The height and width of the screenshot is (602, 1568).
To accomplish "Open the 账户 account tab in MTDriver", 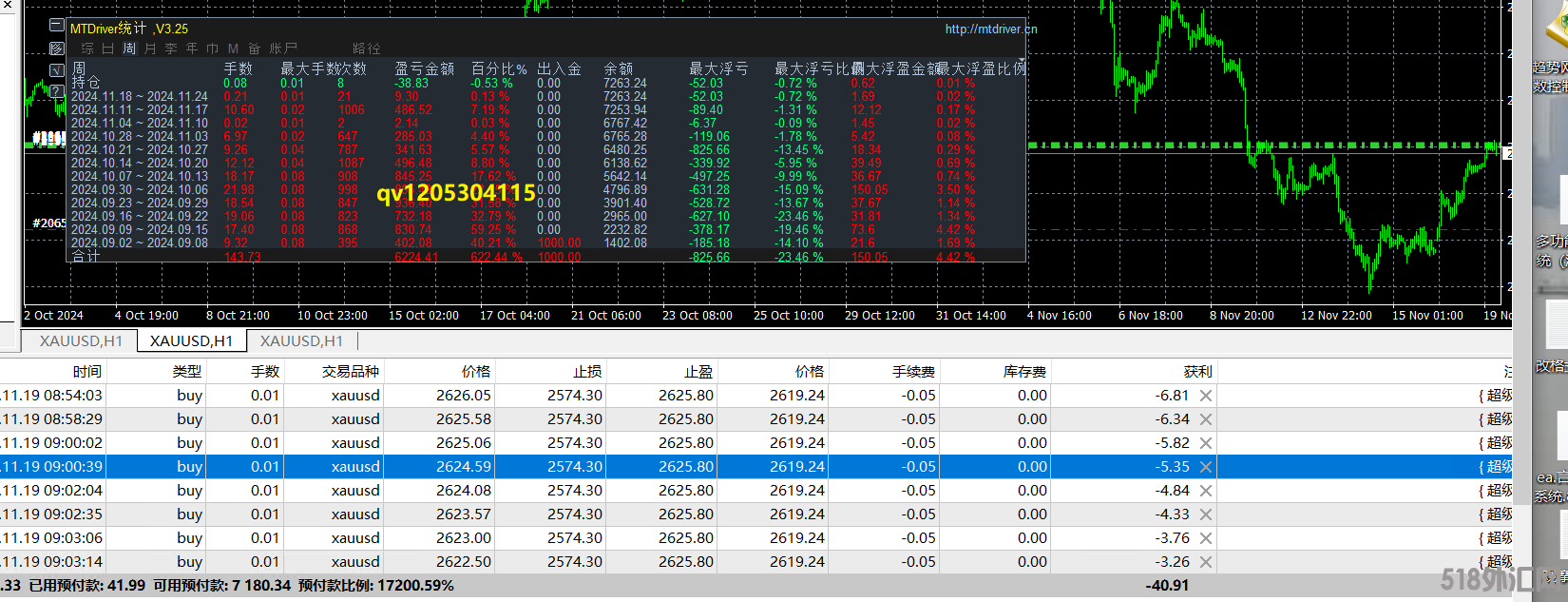I will (x=283, y=49).
